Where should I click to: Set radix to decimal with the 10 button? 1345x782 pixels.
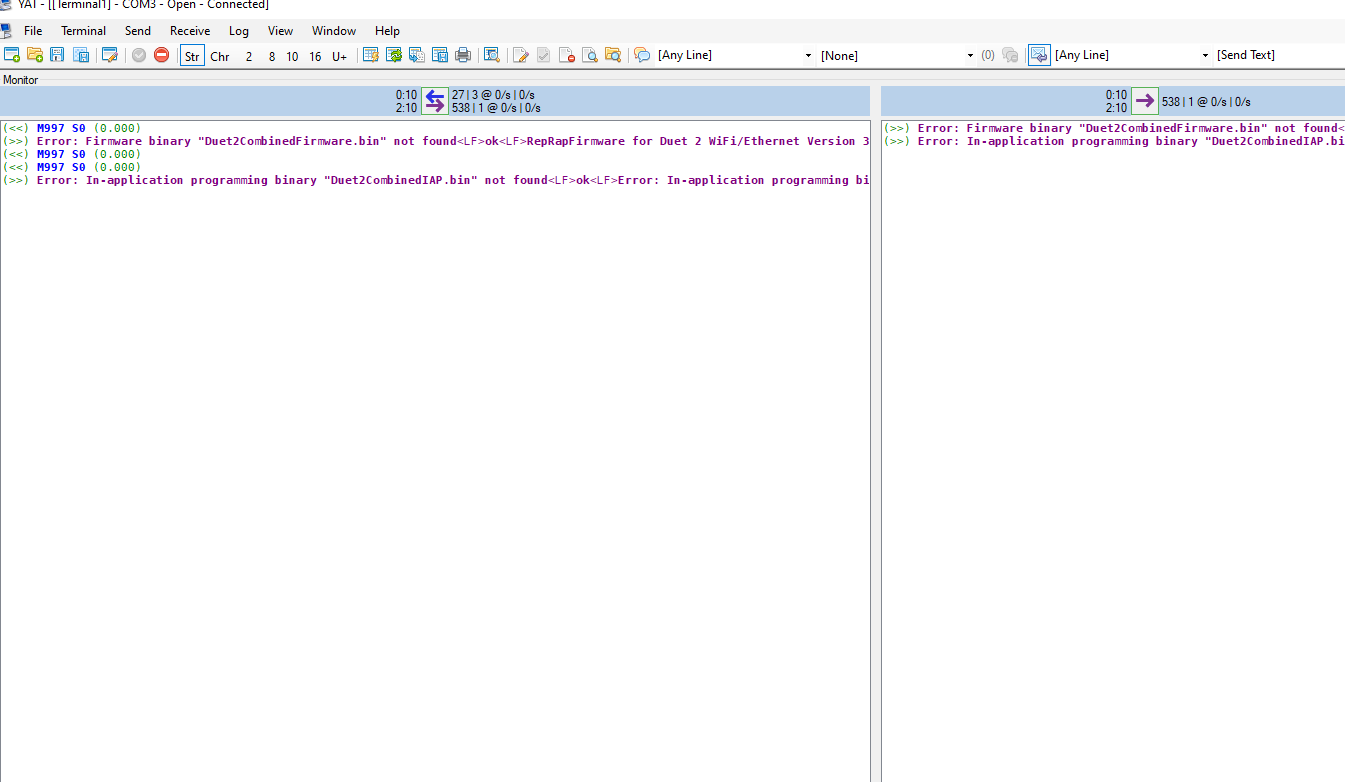coord(292,56)
